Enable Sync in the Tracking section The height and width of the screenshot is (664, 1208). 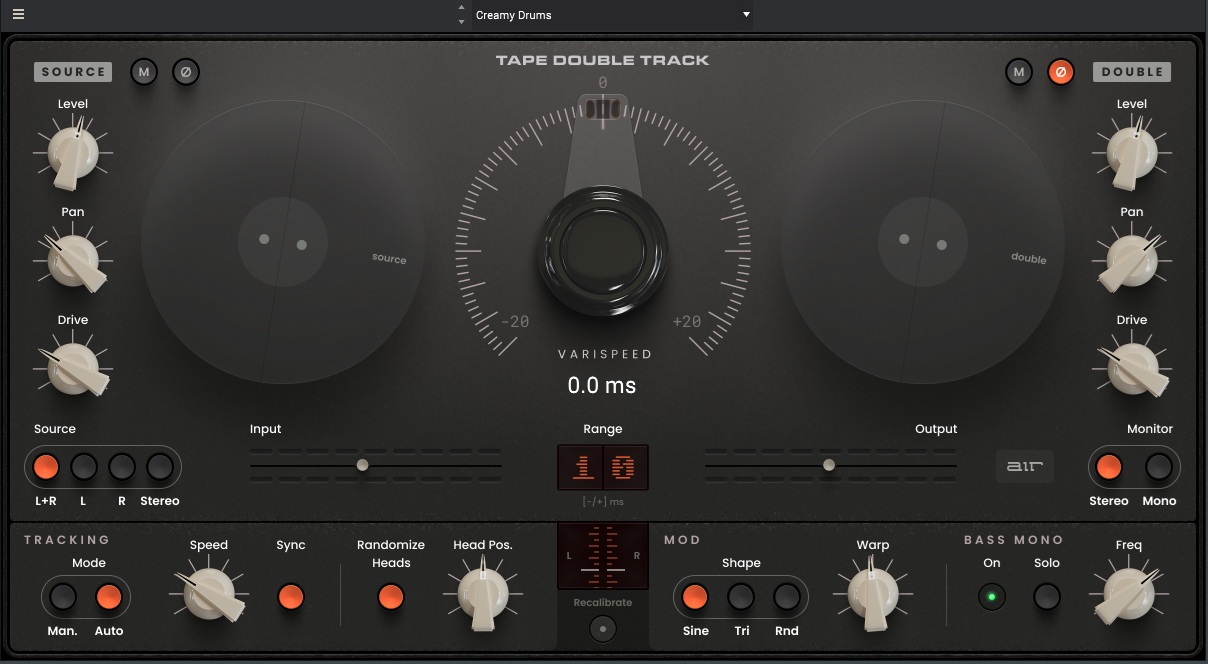click(x=291, y=597)
